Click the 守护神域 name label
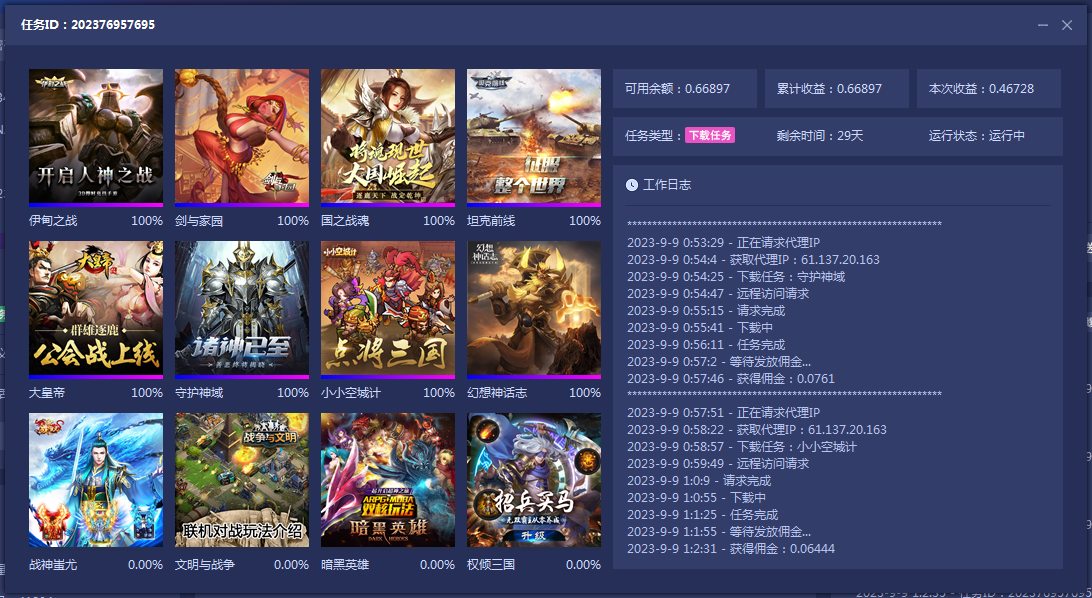This screenshot has height=598, width=1092. [199, 393]
